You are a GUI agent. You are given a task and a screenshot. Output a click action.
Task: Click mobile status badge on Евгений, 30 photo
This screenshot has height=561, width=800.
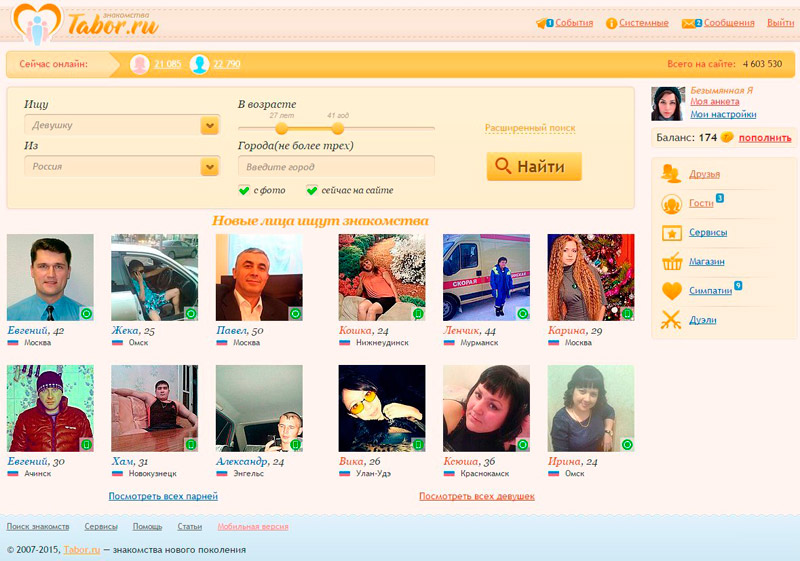pyautogui.click(x=87, y=445)
